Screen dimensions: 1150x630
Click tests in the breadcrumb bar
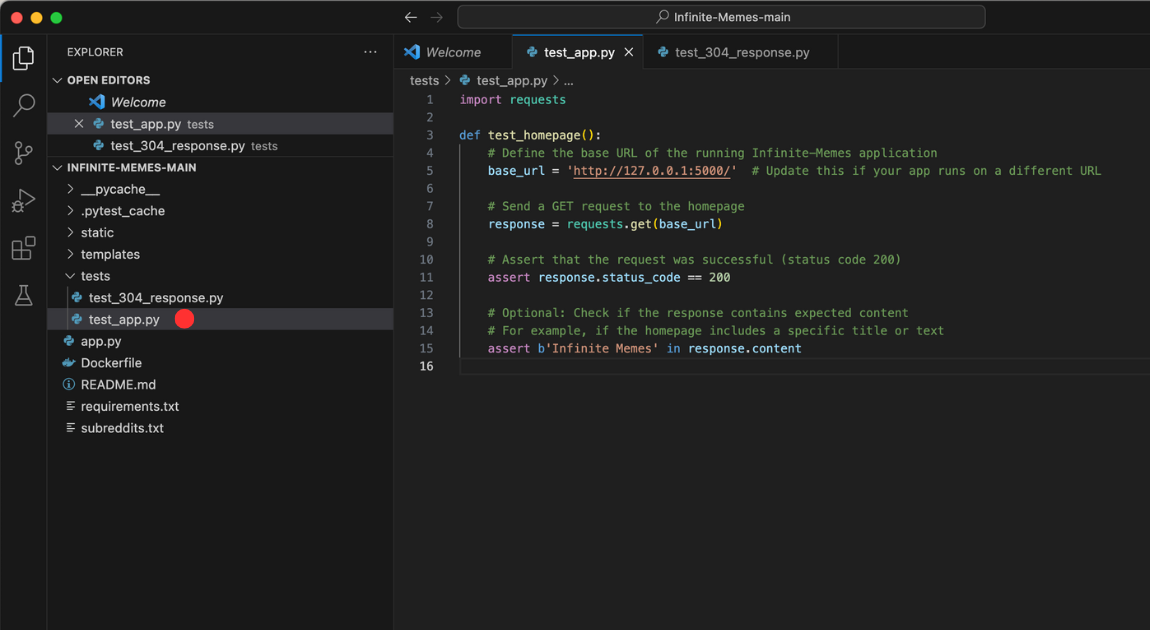tap(423, 79)
